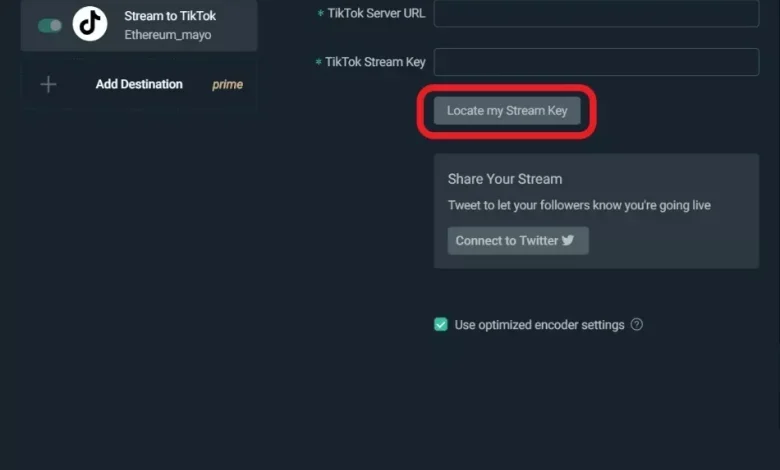The height and width of the screenshot is (470, 780).
Task: Click the TikTok logo icon
Action: [x=90, y=23]
